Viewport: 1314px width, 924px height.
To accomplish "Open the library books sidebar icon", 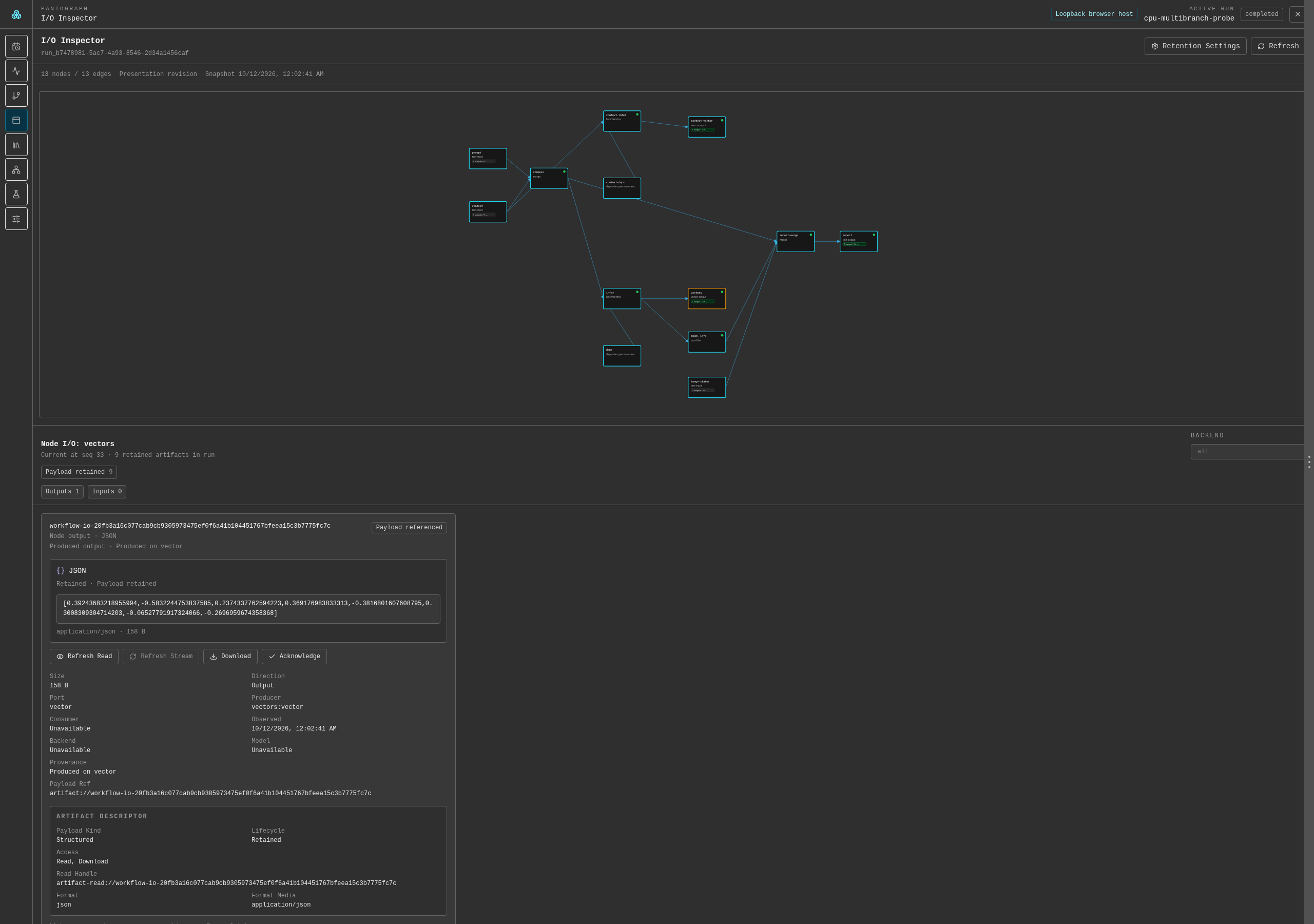I will pyautogui.click(x=16, y=145).
